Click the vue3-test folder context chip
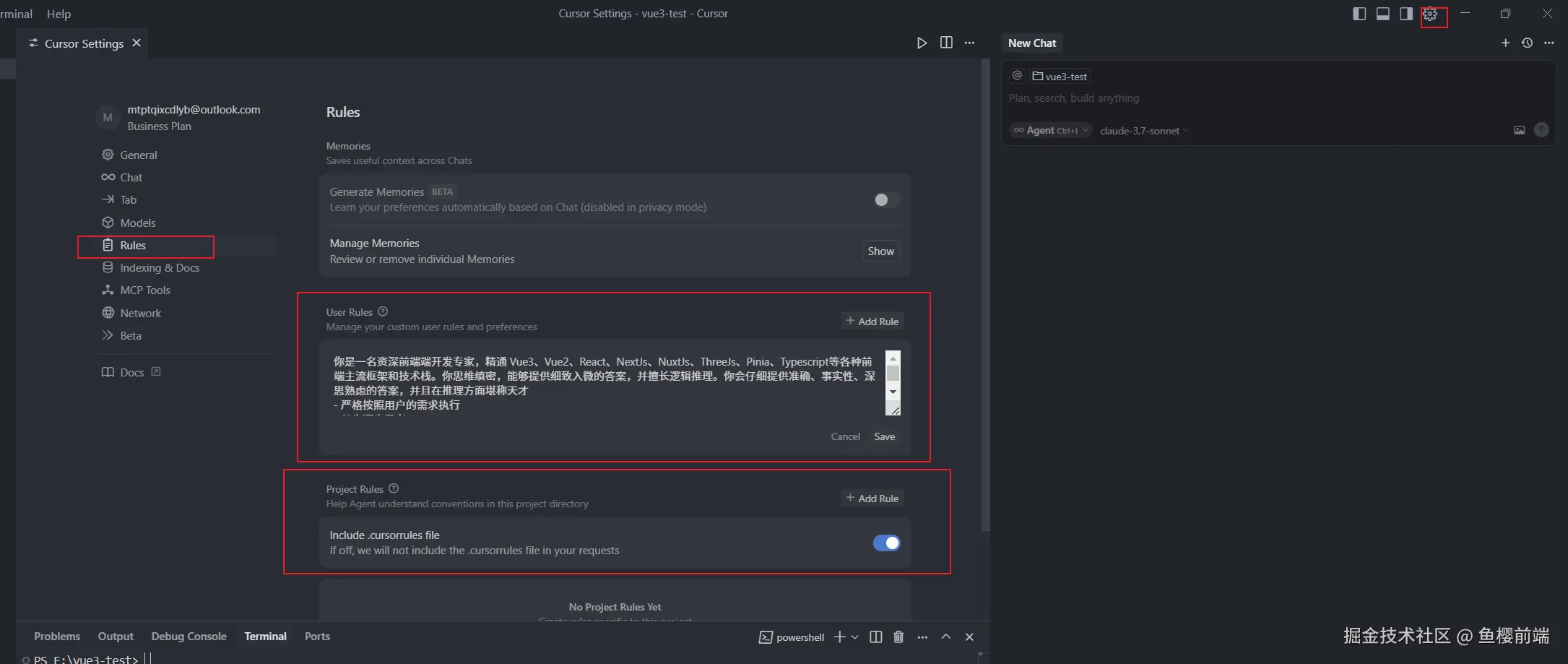Viewport: 1568px width, 664px height. tap(1060, 76)
